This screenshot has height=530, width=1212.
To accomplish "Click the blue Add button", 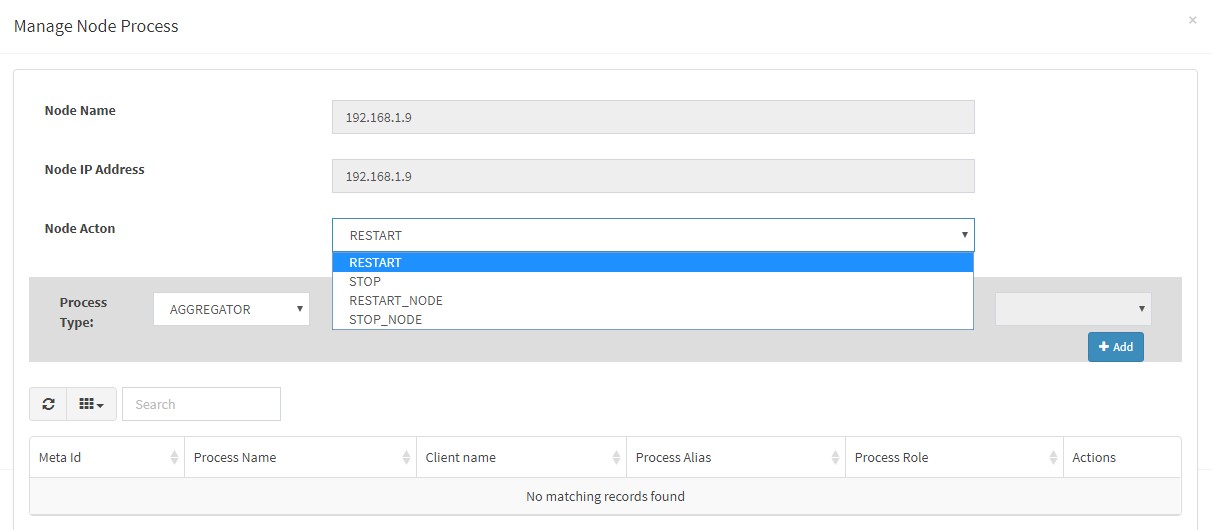I will [x=1116, y=346].
